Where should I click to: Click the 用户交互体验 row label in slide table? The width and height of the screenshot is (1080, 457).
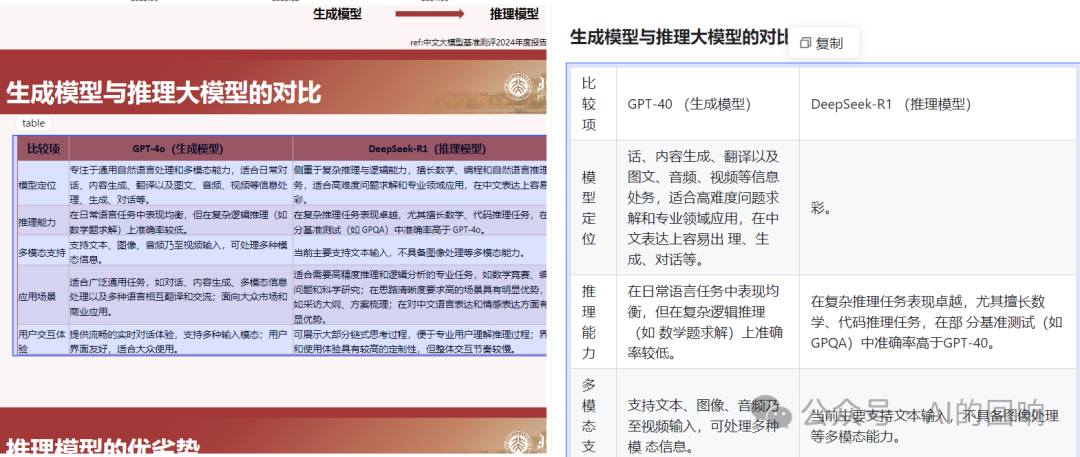43,340
